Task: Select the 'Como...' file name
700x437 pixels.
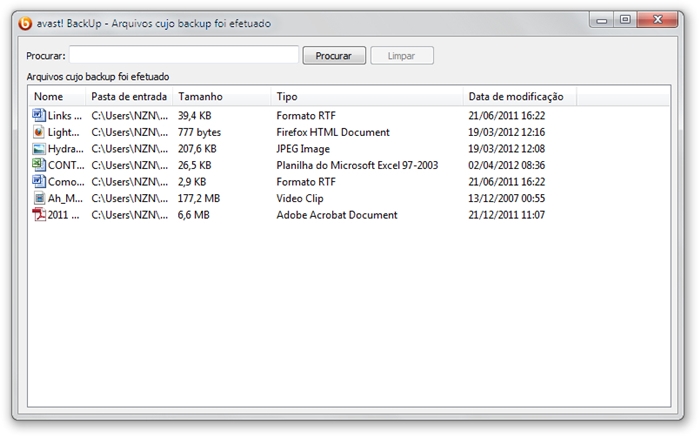Action: point(66,182)
